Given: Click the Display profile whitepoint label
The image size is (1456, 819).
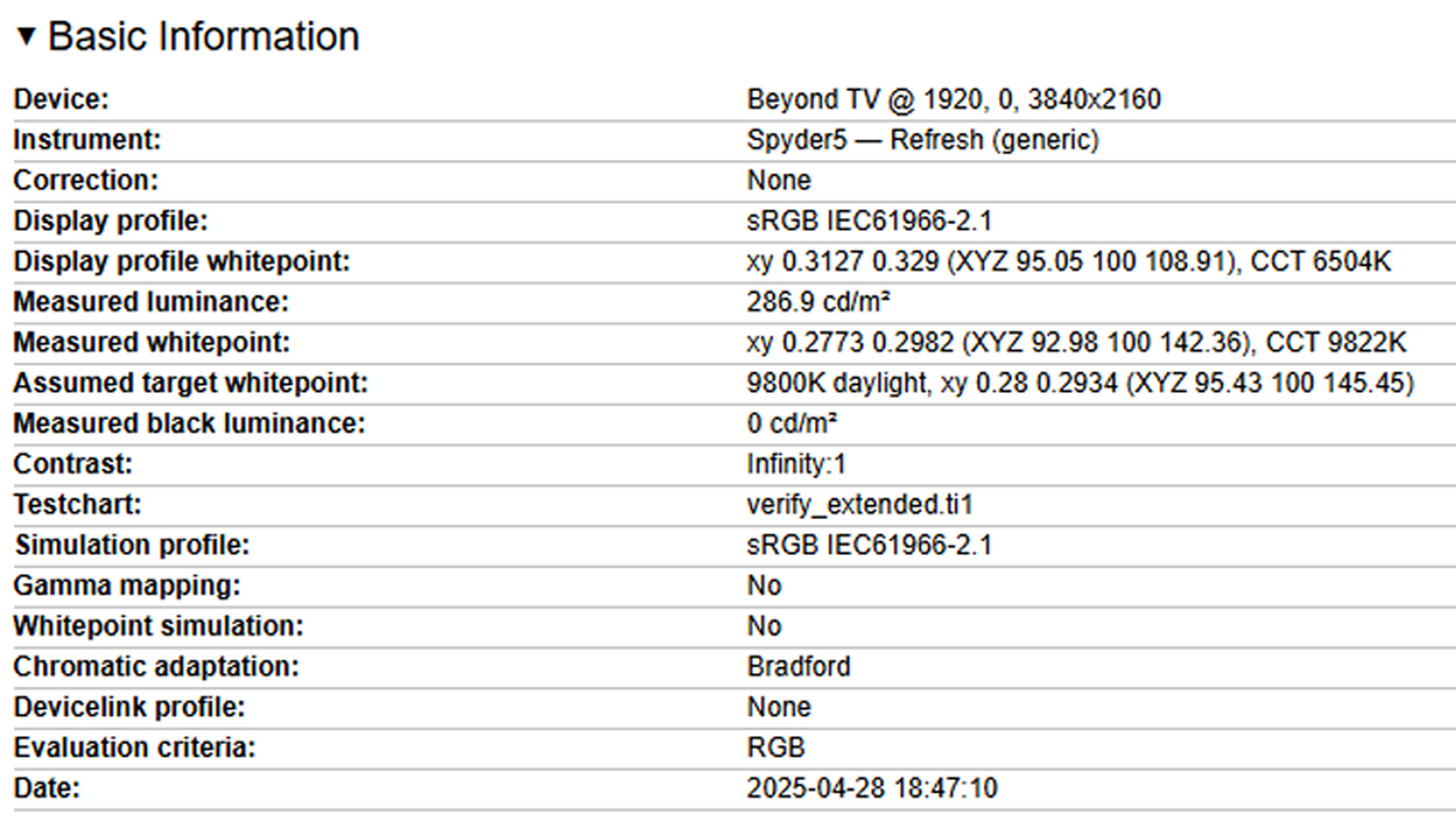Looking at the screenshot, I should tap(182, 262).
